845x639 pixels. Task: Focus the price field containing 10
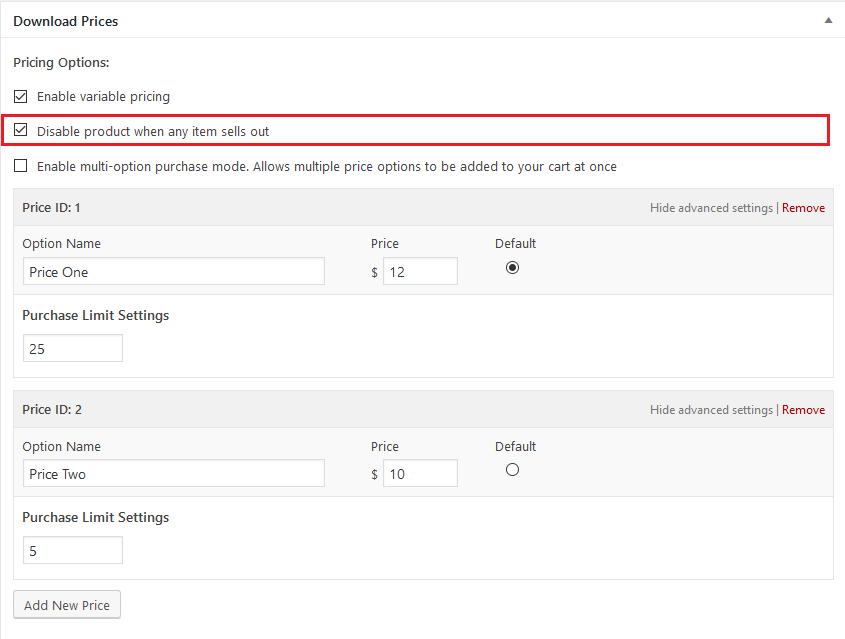click(420, 474)
